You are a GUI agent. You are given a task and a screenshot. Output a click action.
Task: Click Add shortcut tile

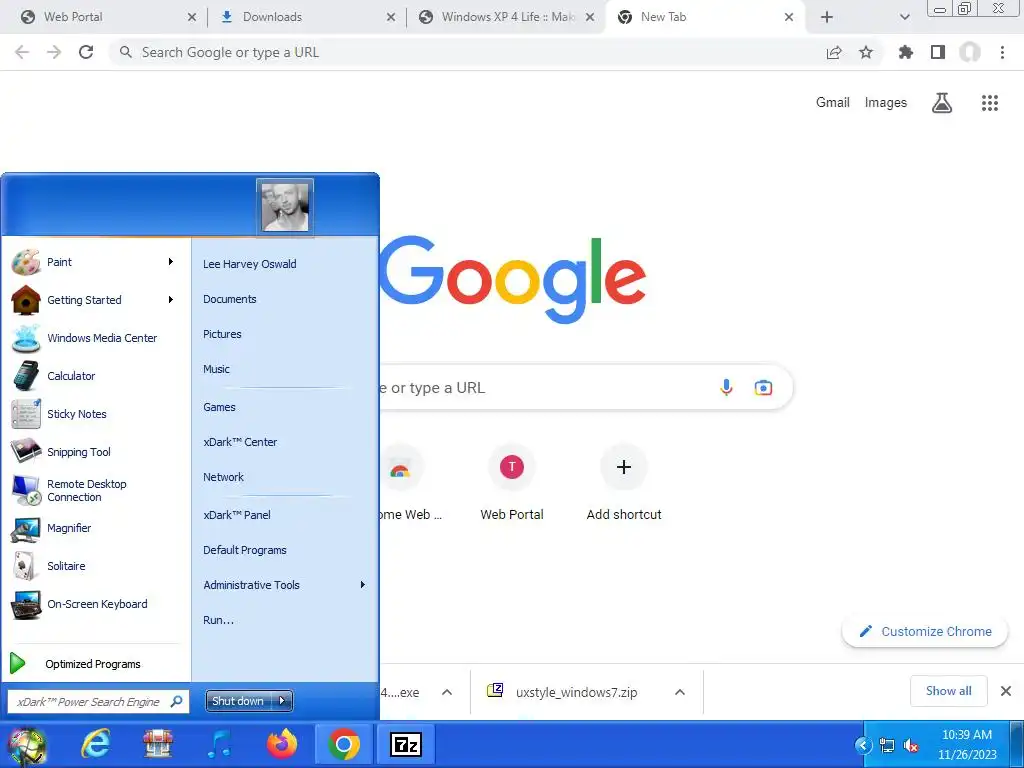[x=624, y=483]
